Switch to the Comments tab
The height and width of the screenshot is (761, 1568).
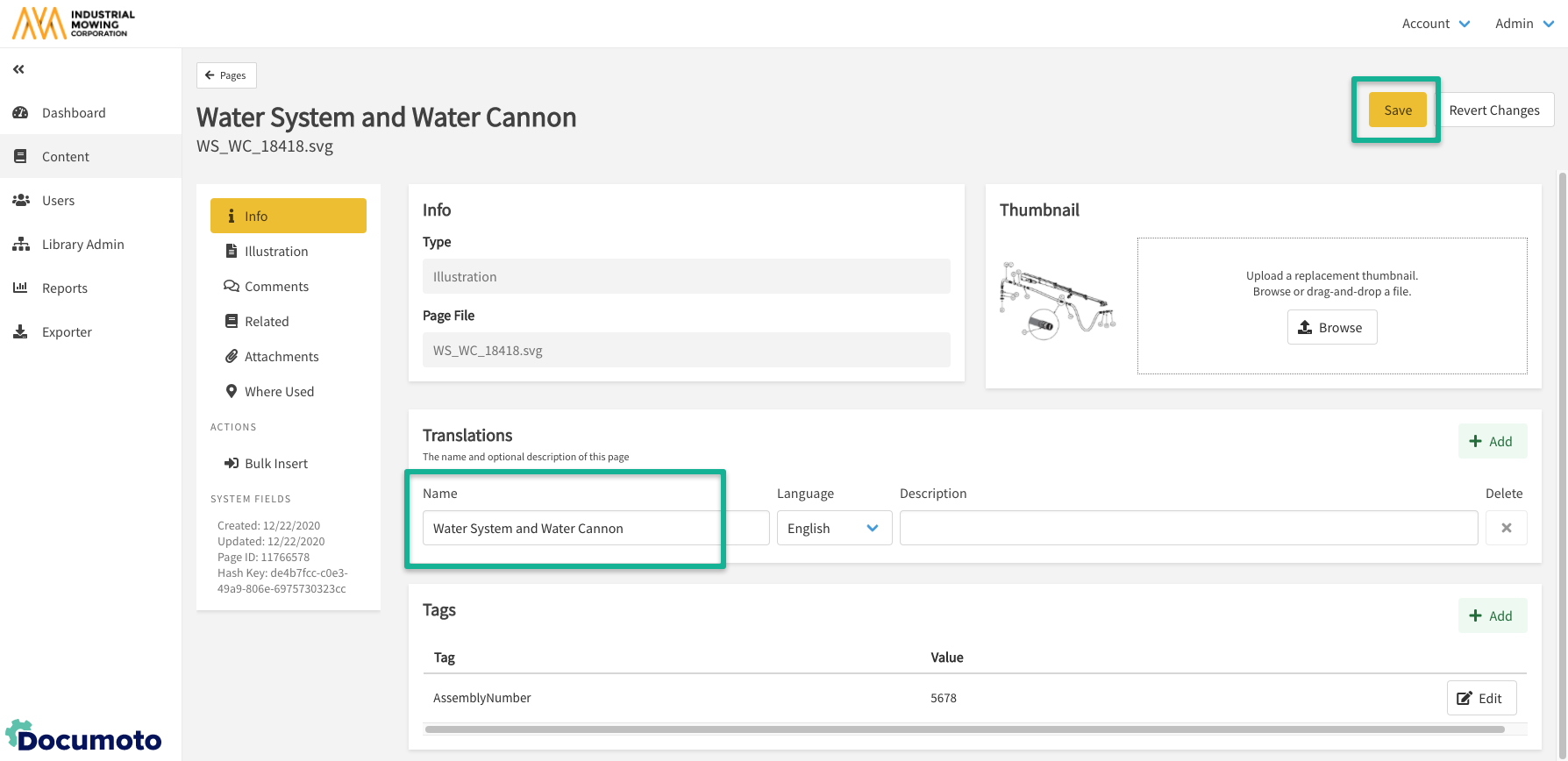coord(276,287)
